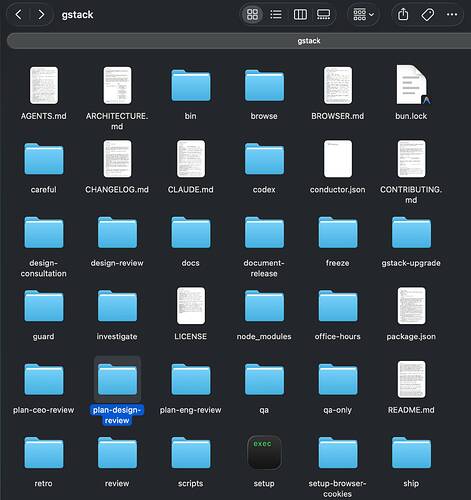Select the browse folder icon
The image size is (471, 500).
tap(264, 85)
